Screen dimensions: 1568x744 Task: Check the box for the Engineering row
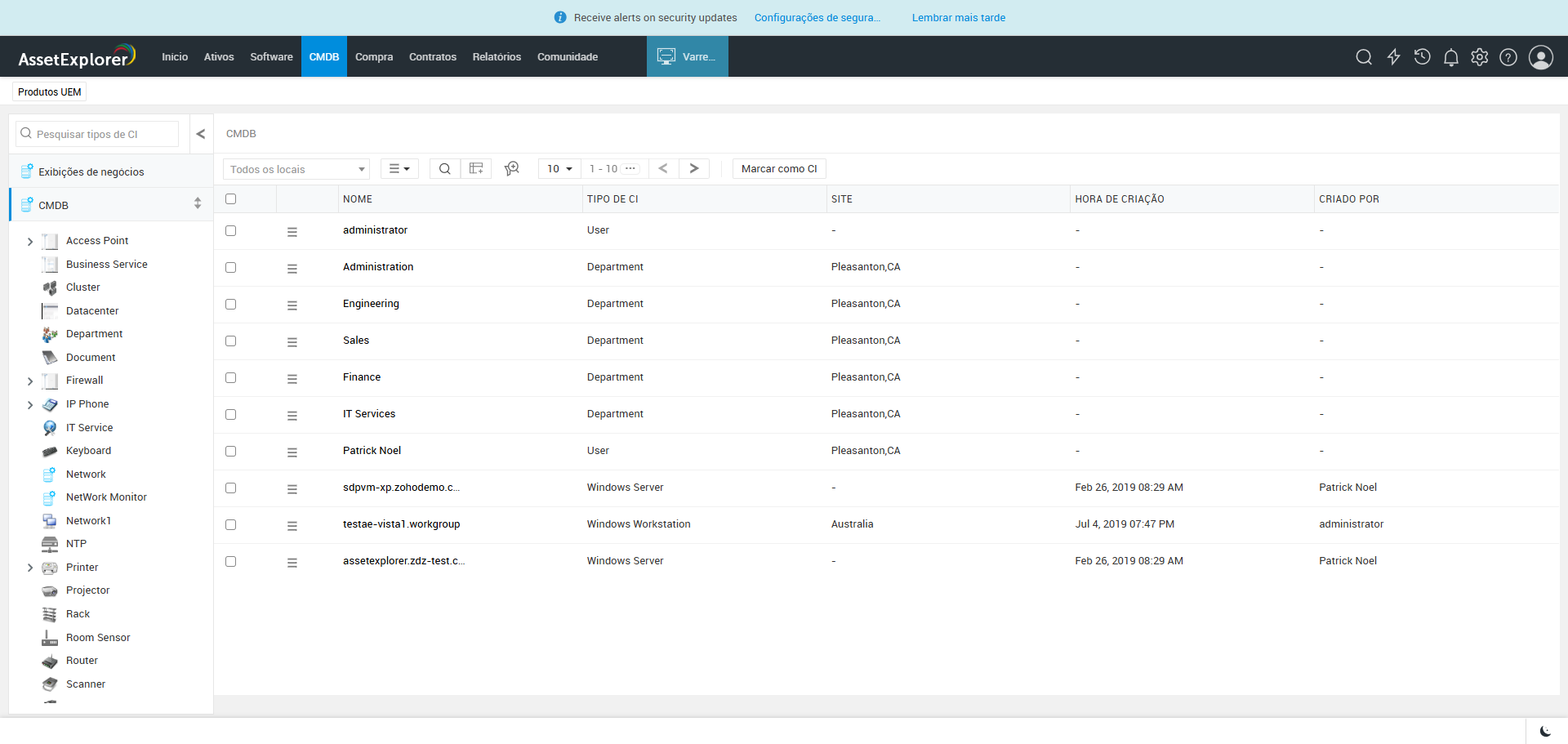coord(231,304)
